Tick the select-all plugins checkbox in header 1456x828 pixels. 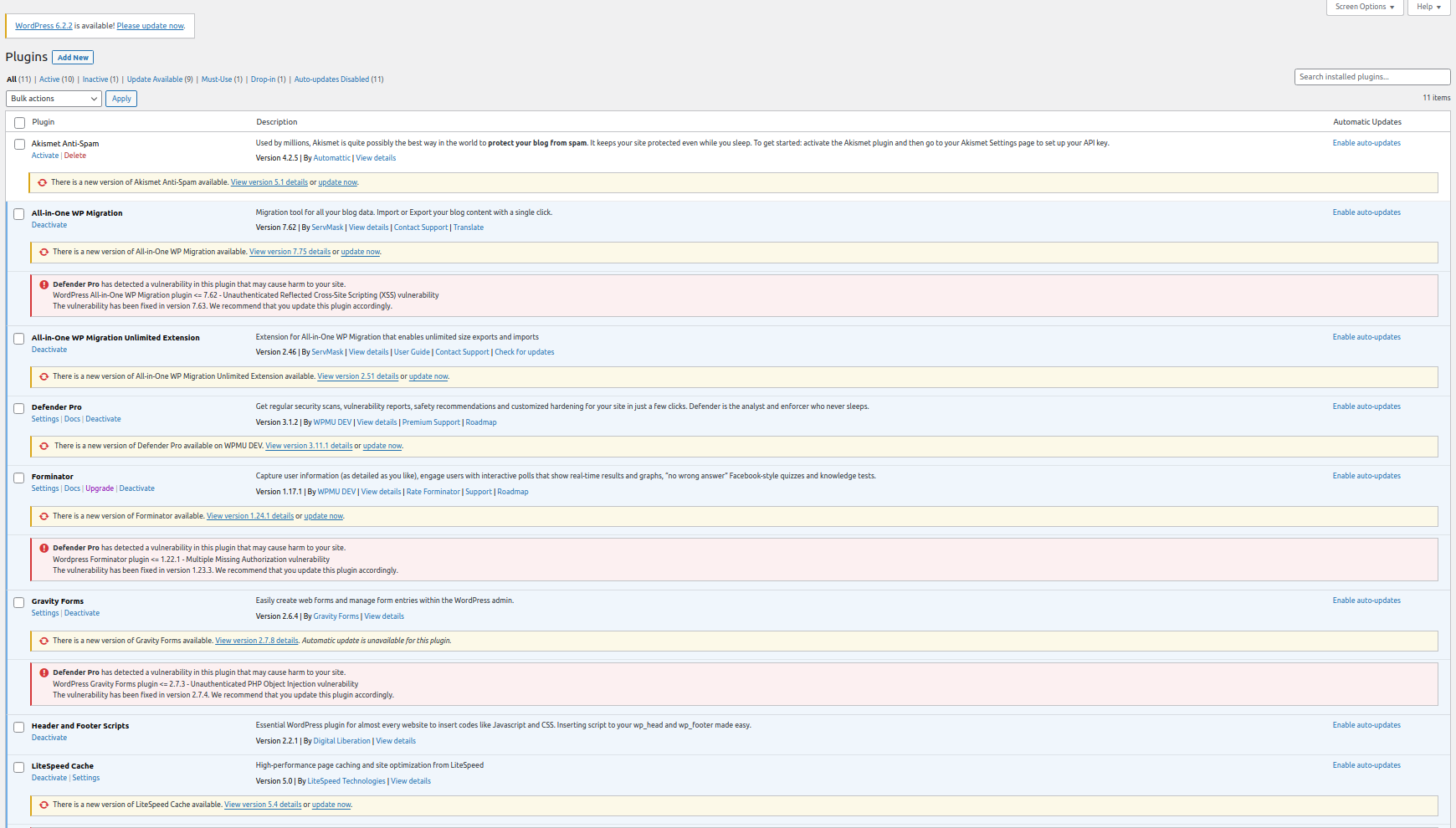(x=19, y=123)
